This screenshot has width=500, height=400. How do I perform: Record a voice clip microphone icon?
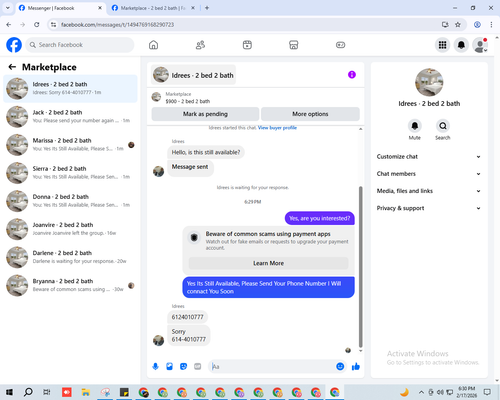155,367
